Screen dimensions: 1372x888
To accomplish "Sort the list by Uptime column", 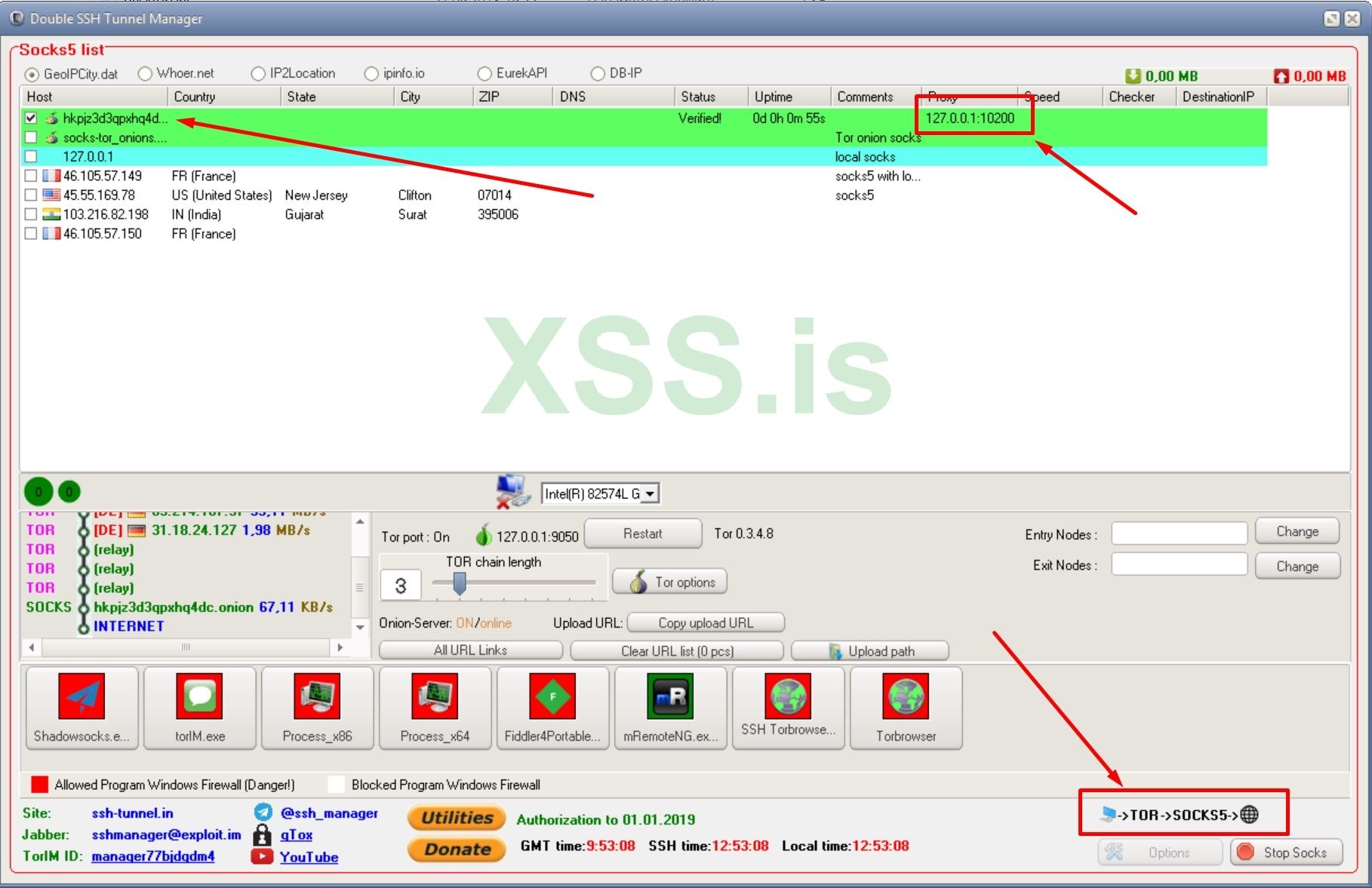I will point(789,97).
